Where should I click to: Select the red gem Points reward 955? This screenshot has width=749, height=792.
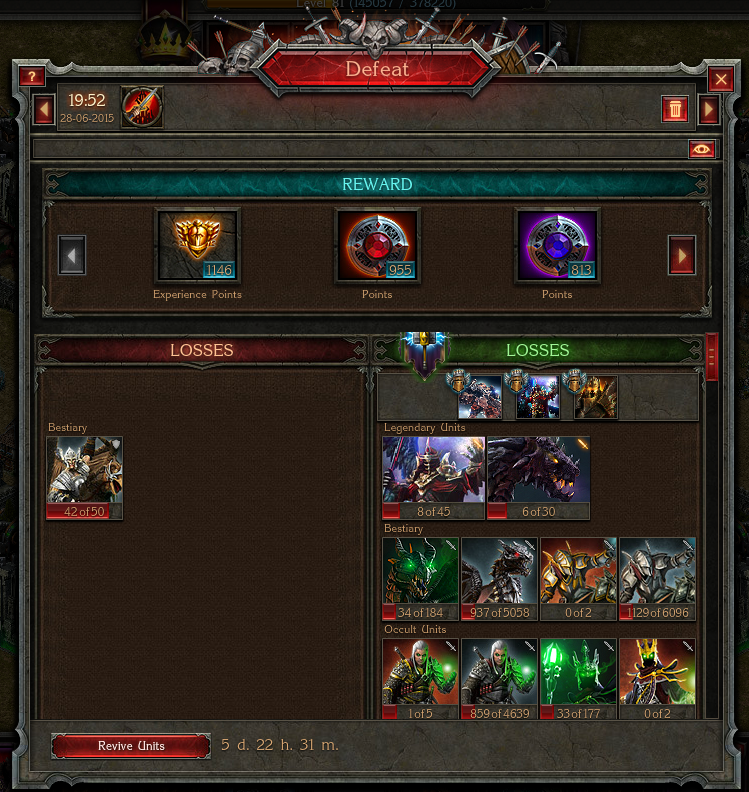coord(377,245)
